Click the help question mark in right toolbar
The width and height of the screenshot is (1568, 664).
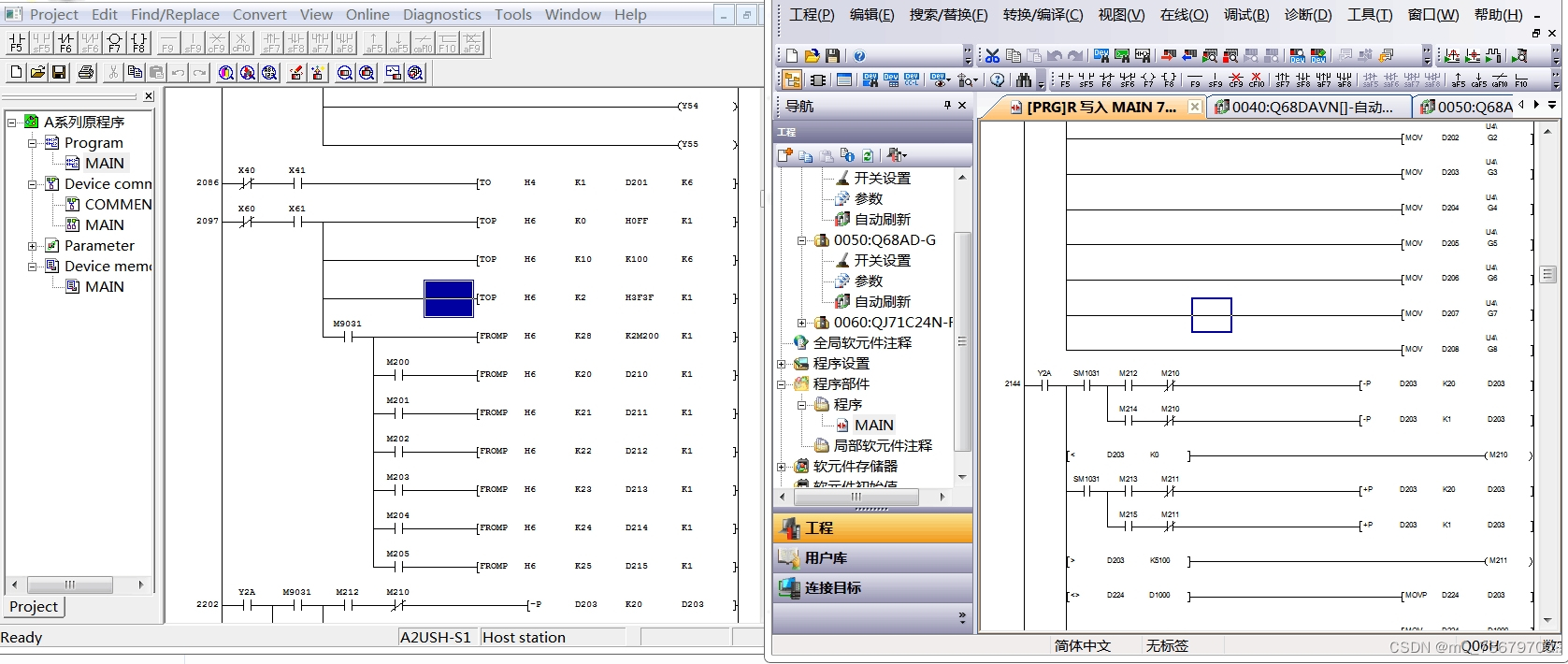[x=859, y=56]
